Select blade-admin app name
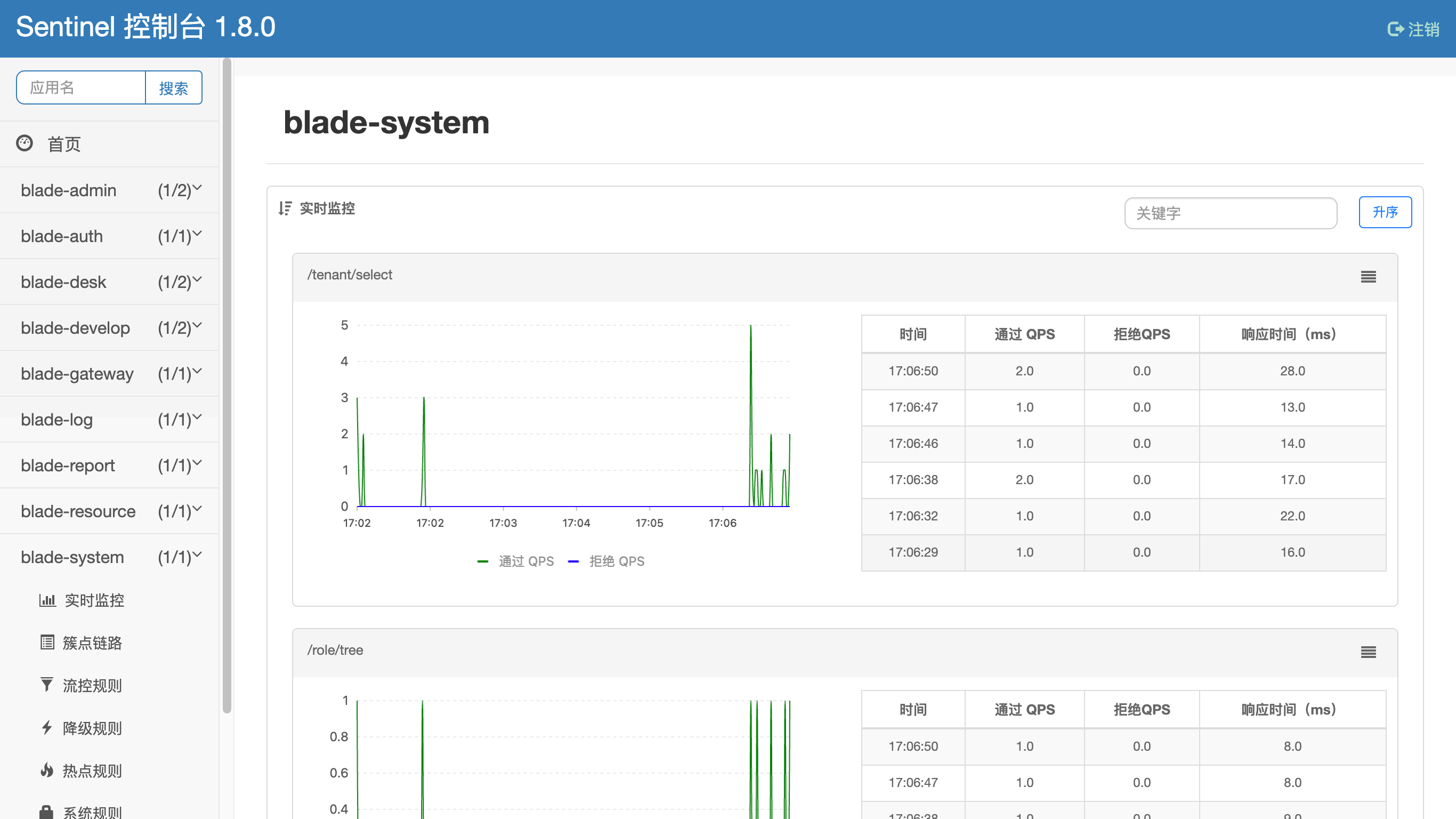Image resolution: width=1456 pixels, height=819 pixels. tap(68, 190)
